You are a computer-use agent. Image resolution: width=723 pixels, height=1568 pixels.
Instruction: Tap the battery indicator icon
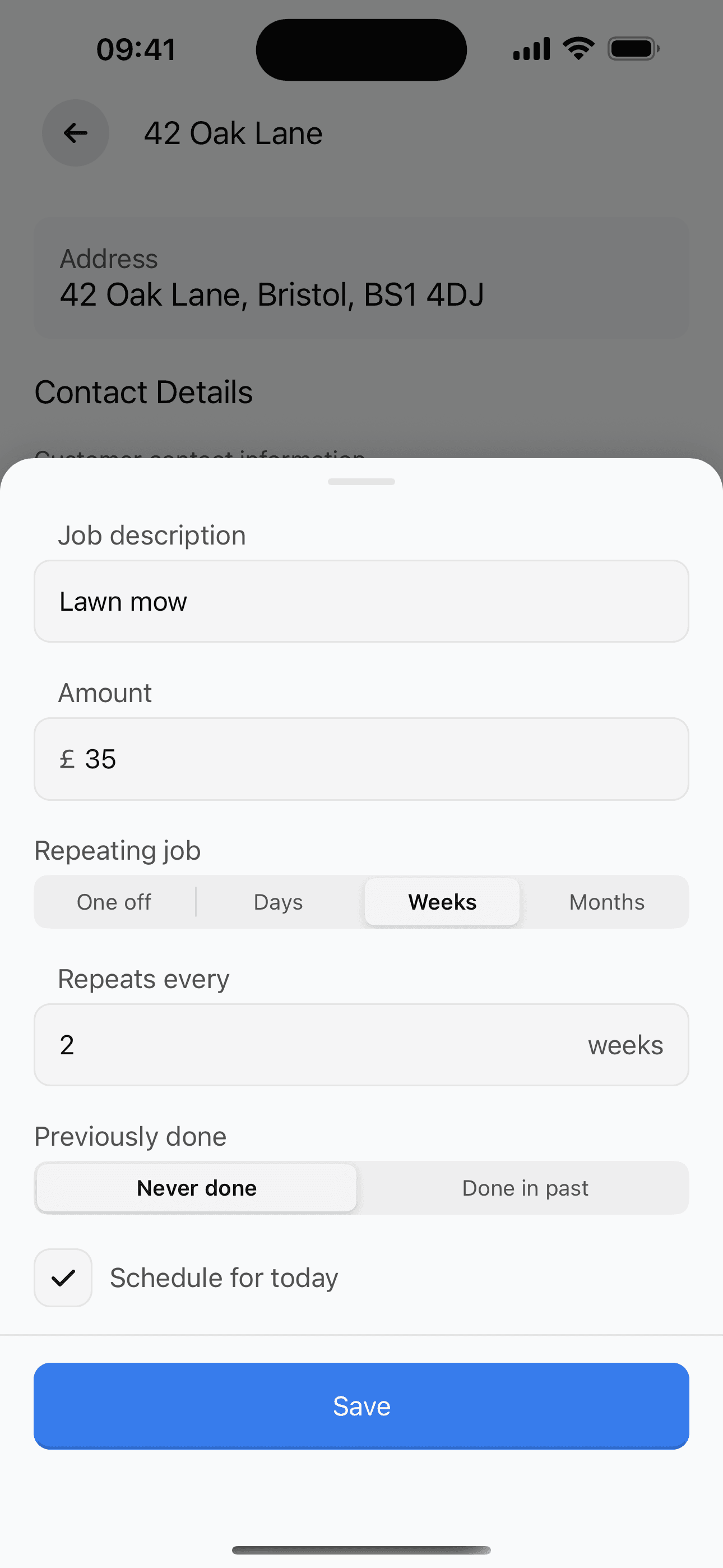(633, 49)
